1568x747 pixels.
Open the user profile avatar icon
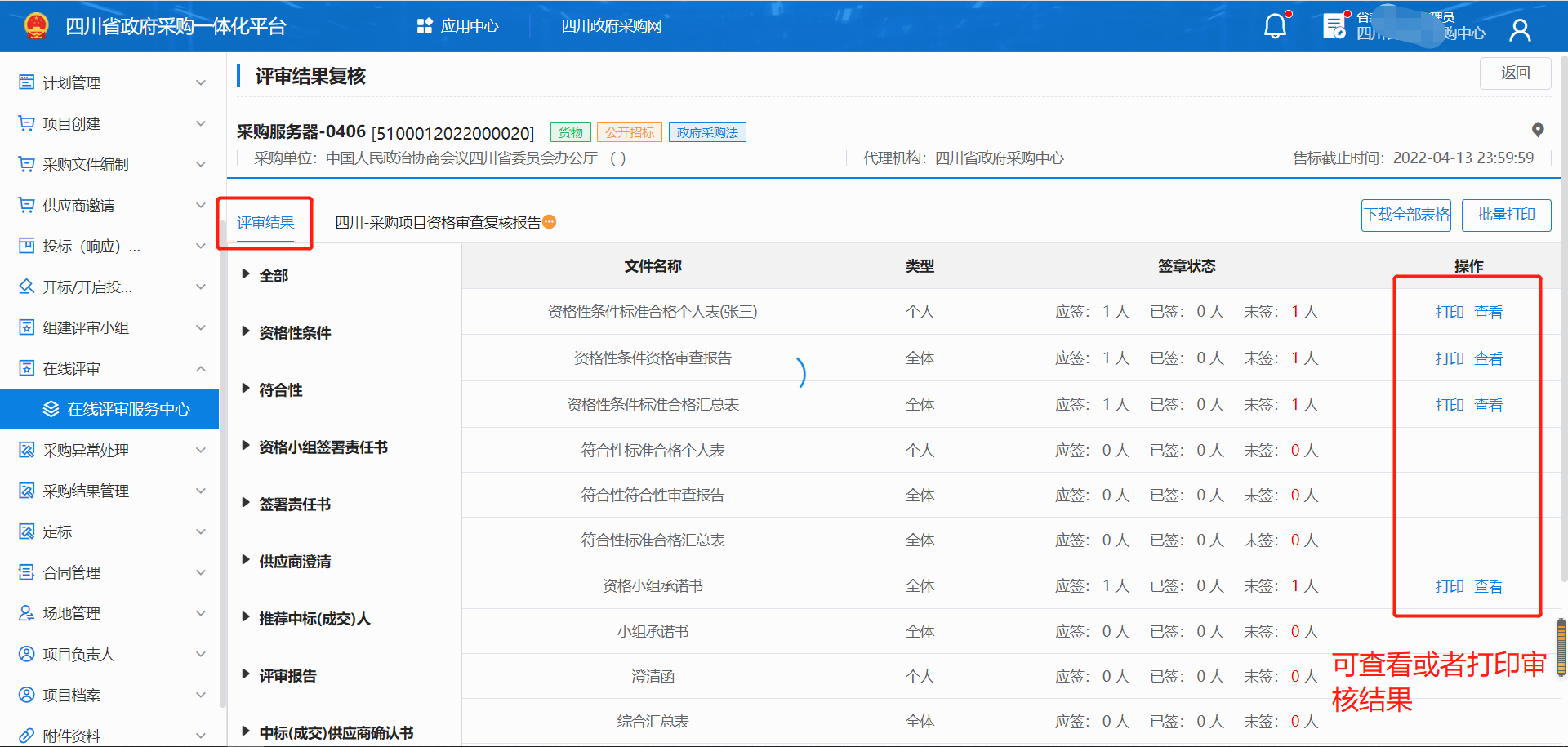1520,30
